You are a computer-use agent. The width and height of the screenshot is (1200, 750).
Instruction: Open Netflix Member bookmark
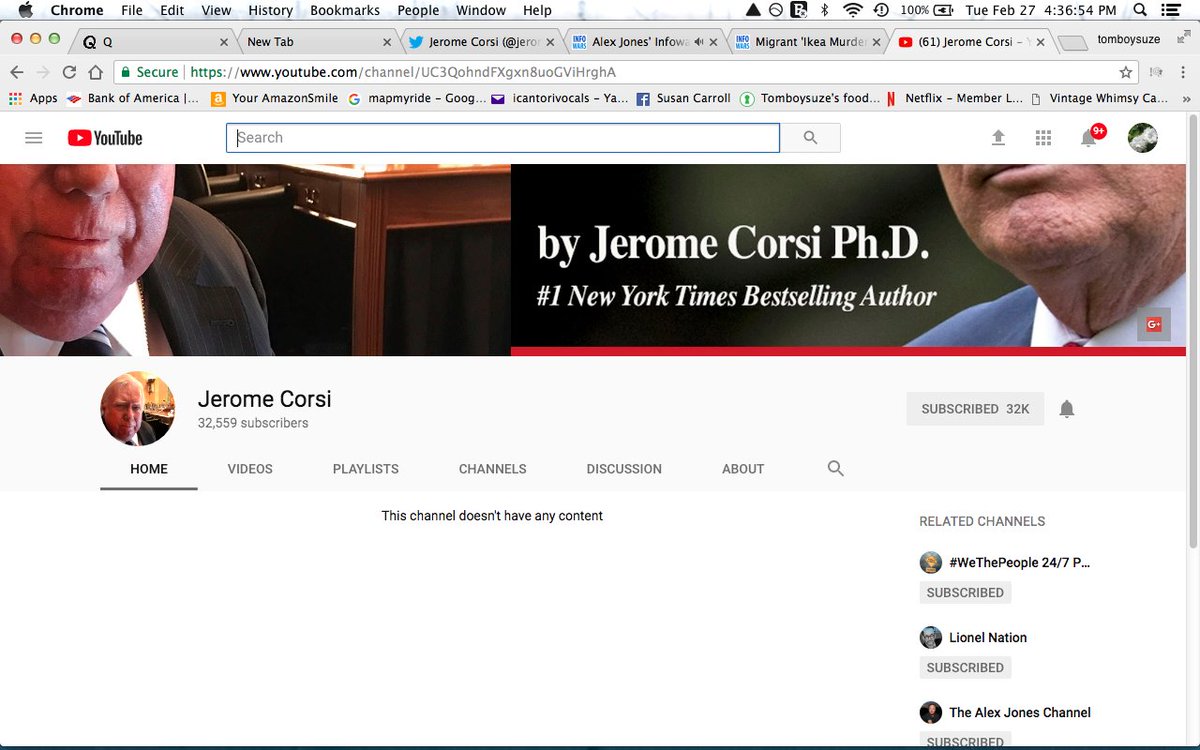954,98
